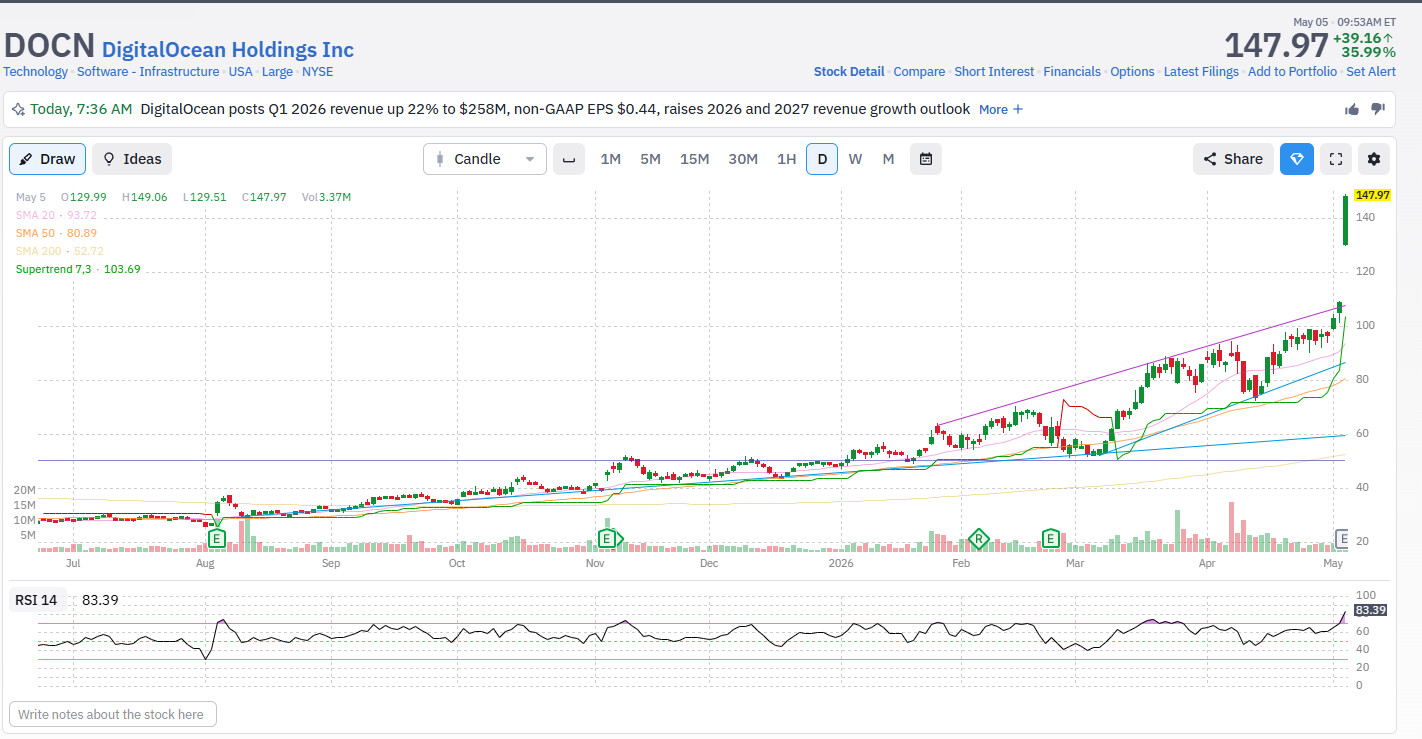Image resolution: width=1422 pixels, height=739 pixels.
Task: Click the measure ruler icon beside Candle
Action: 569,159
